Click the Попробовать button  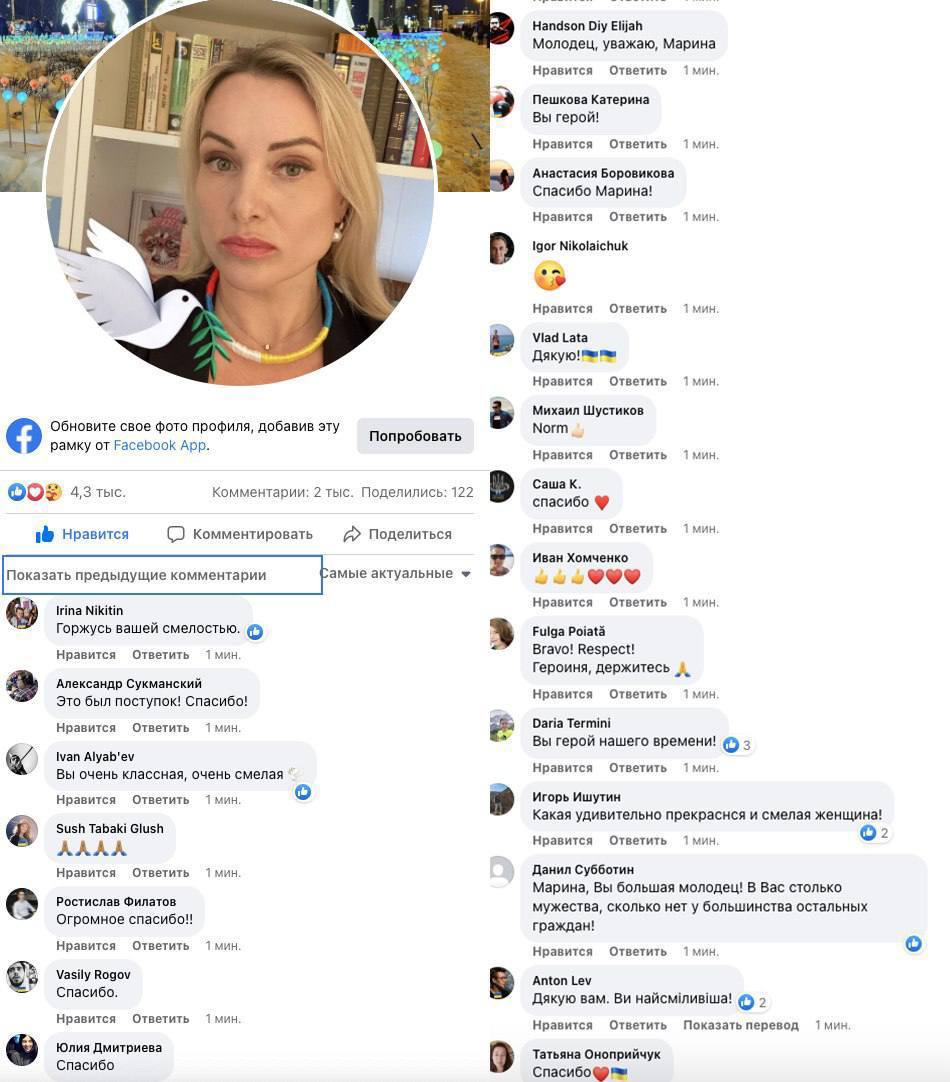tap(415, 436)
